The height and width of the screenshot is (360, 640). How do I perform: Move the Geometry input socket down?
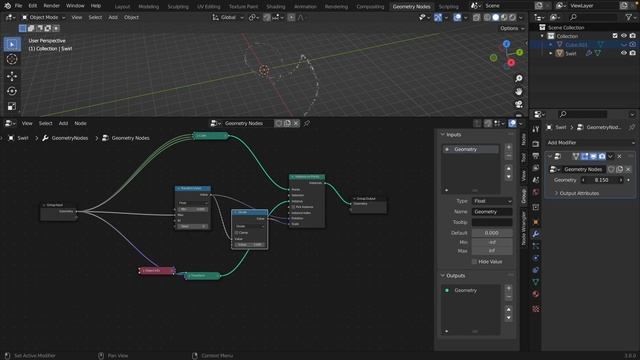[509, 176]
